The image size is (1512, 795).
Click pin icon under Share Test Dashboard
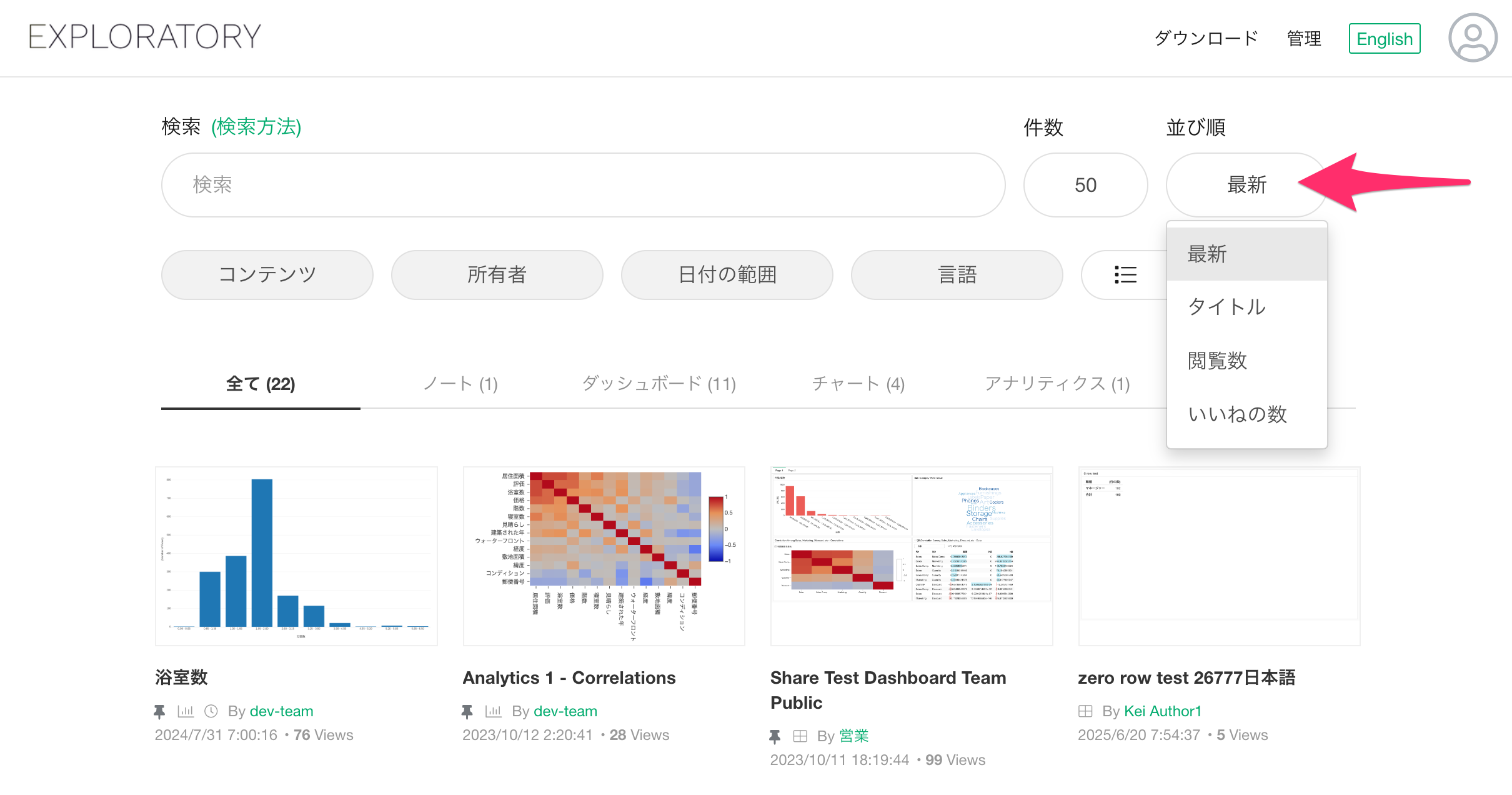(x=775, y=736)
